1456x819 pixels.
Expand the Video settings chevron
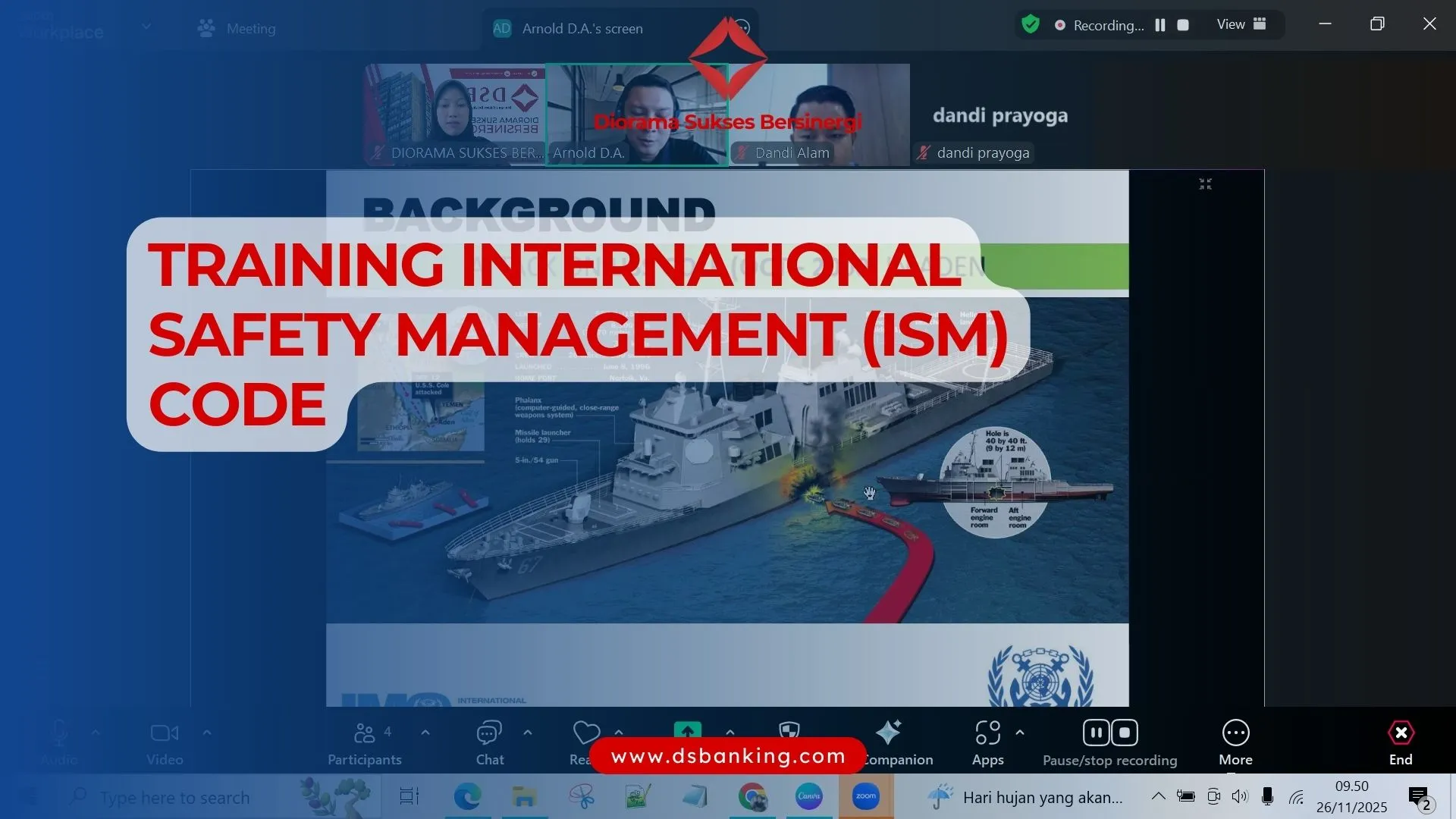point(207,733)
